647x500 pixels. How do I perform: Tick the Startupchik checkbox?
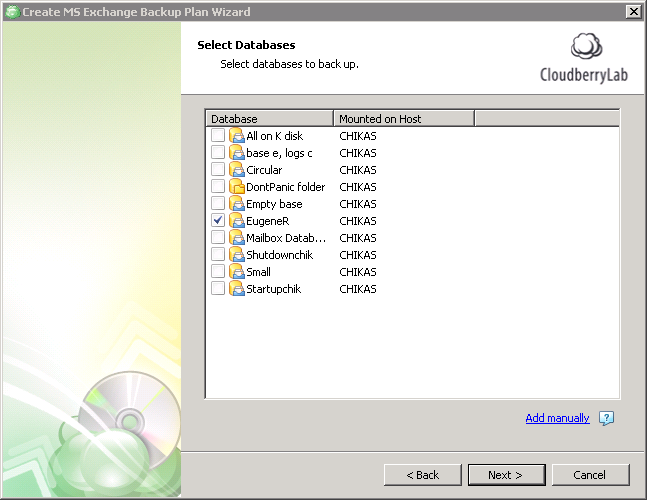[217, 288]
